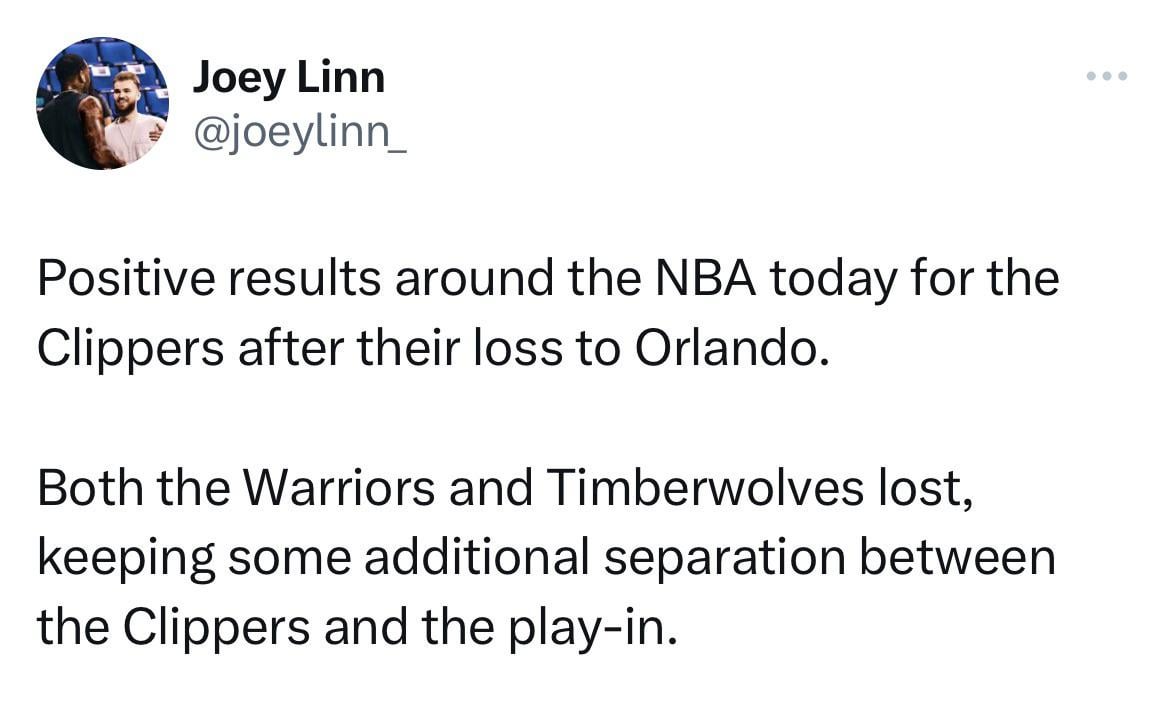Open the Joey Linn display name link

coord(288,77)
